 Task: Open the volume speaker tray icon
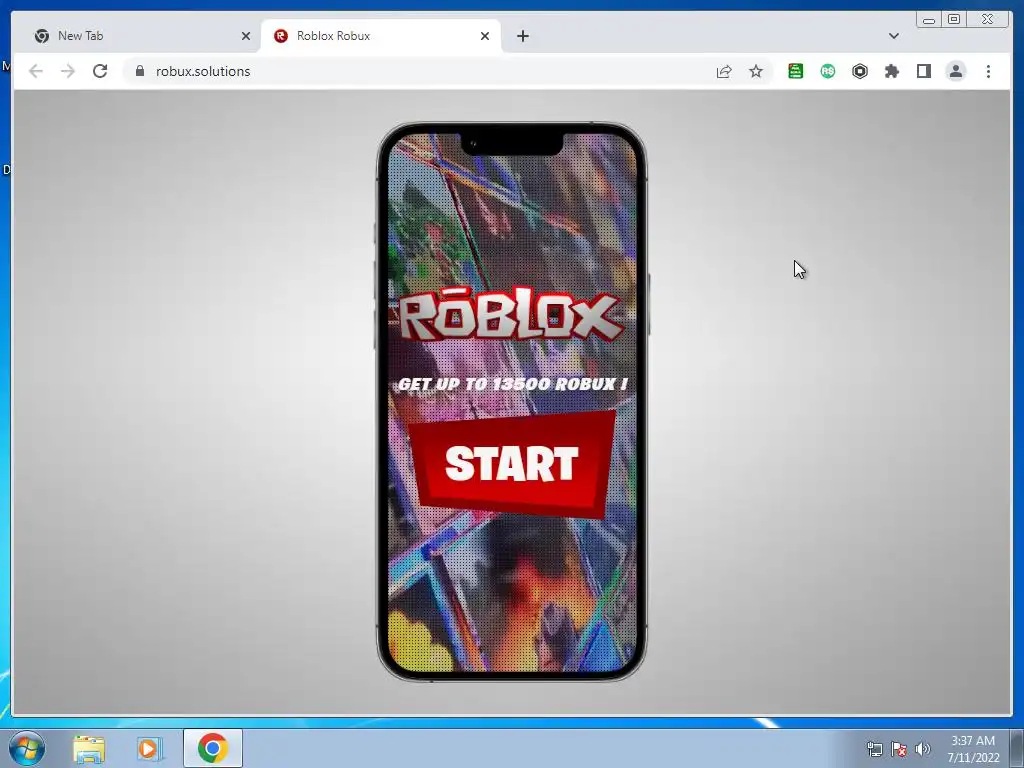(923, 749)
